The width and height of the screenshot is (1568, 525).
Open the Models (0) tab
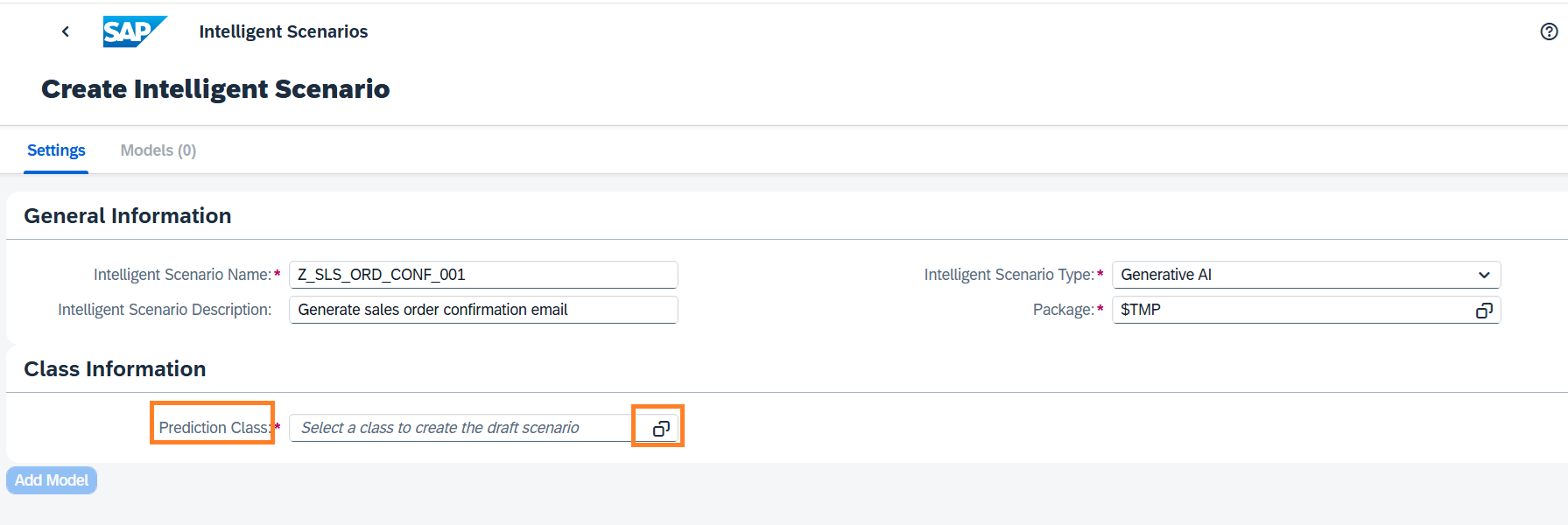coord(158,150)
